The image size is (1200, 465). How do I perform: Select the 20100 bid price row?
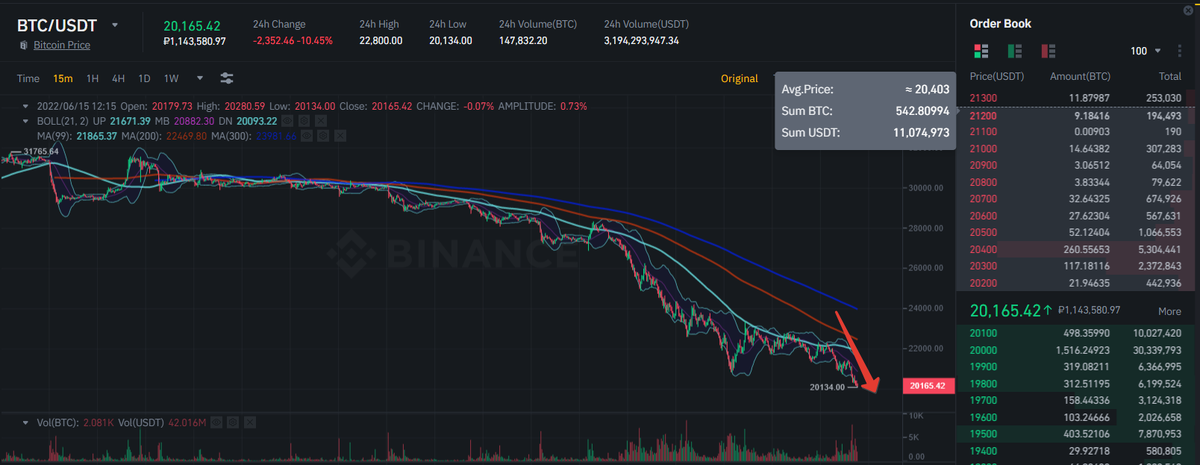click(x=1078, y=334)
